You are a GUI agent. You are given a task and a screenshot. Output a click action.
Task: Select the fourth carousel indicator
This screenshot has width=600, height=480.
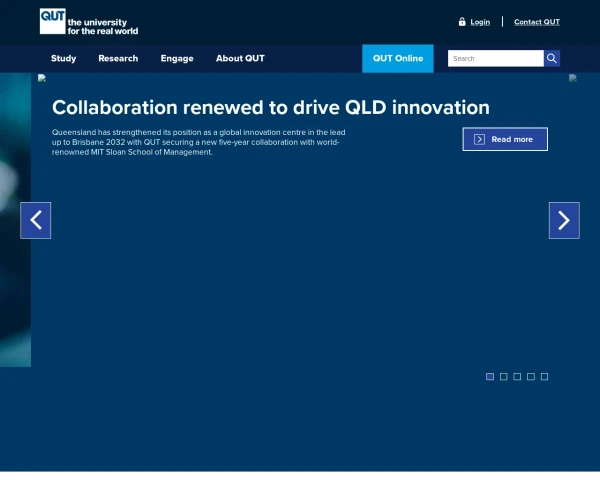531,377
